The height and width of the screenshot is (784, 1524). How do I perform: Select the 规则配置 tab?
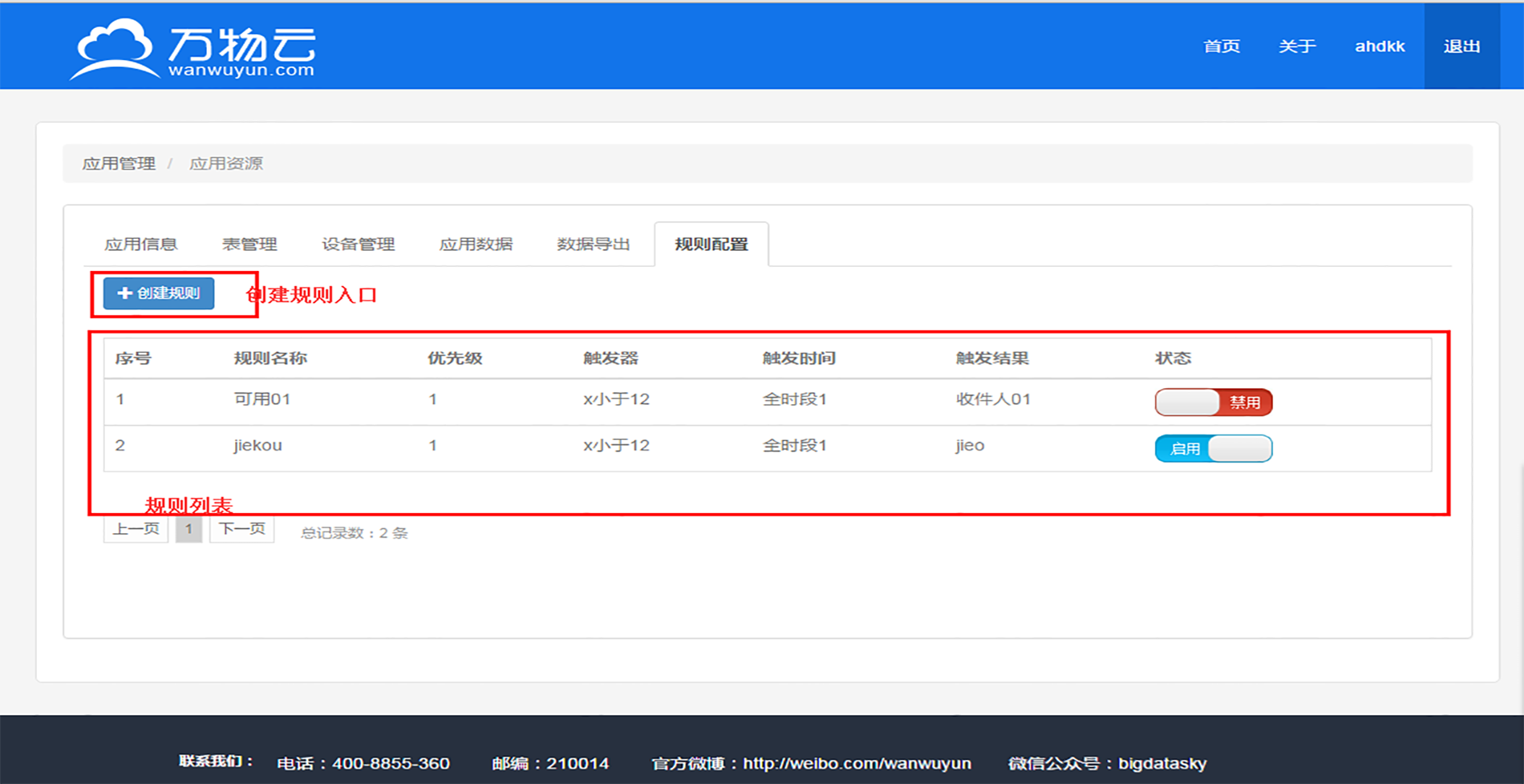pos(711,244)
